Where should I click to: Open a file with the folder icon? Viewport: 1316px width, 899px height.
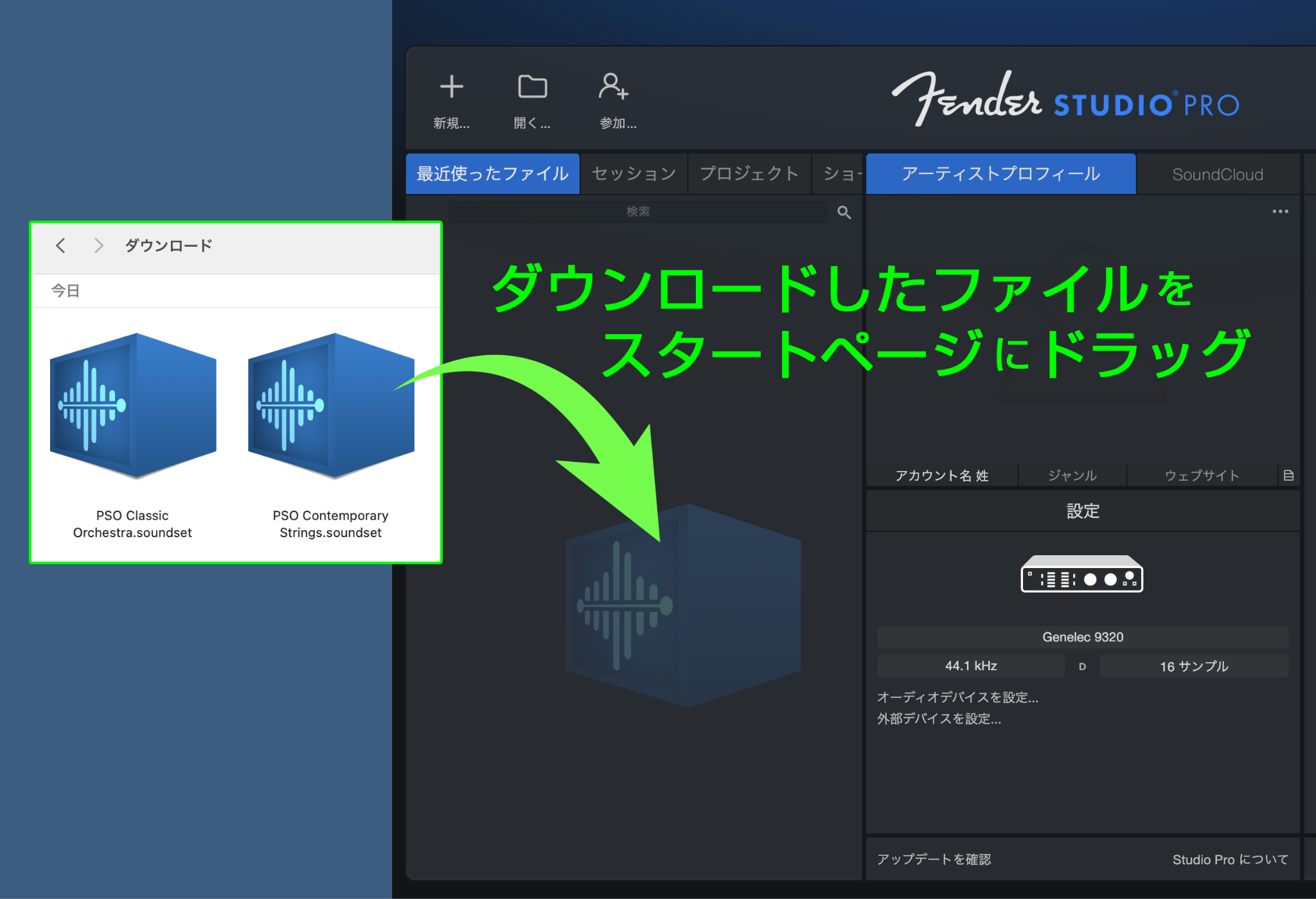(532, 87)
